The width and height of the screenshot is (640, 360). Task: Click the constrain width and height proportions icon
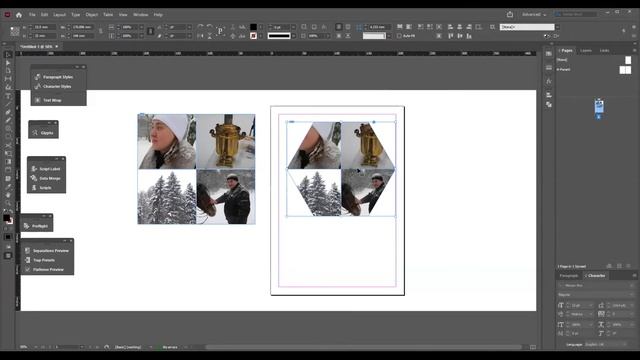click(101, 31)
